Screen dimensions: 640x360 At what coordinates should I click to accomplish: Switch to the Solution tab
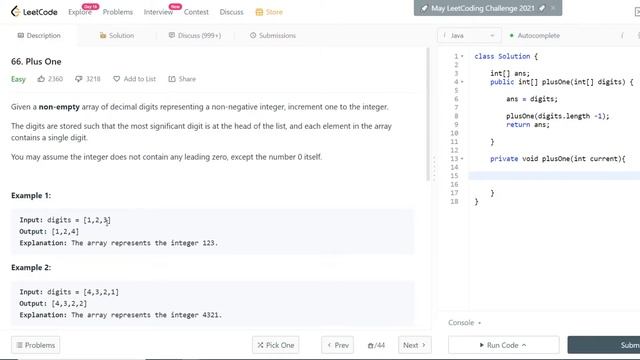[117, 36]
